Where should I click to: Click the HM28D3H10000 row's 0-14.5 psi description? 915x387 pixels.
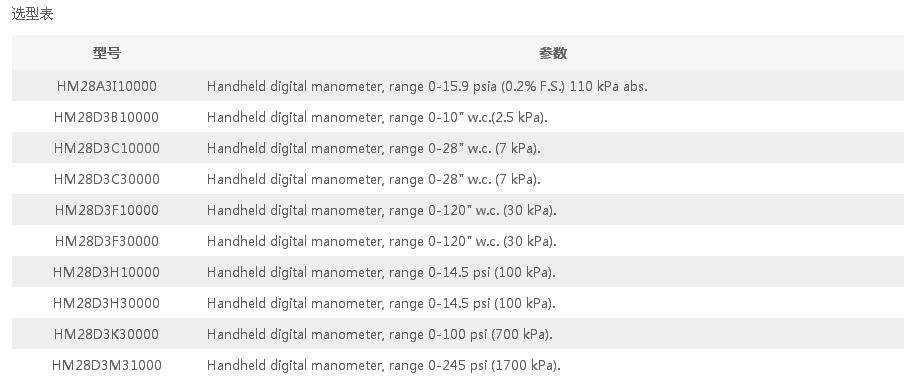[x=382, y=272]
